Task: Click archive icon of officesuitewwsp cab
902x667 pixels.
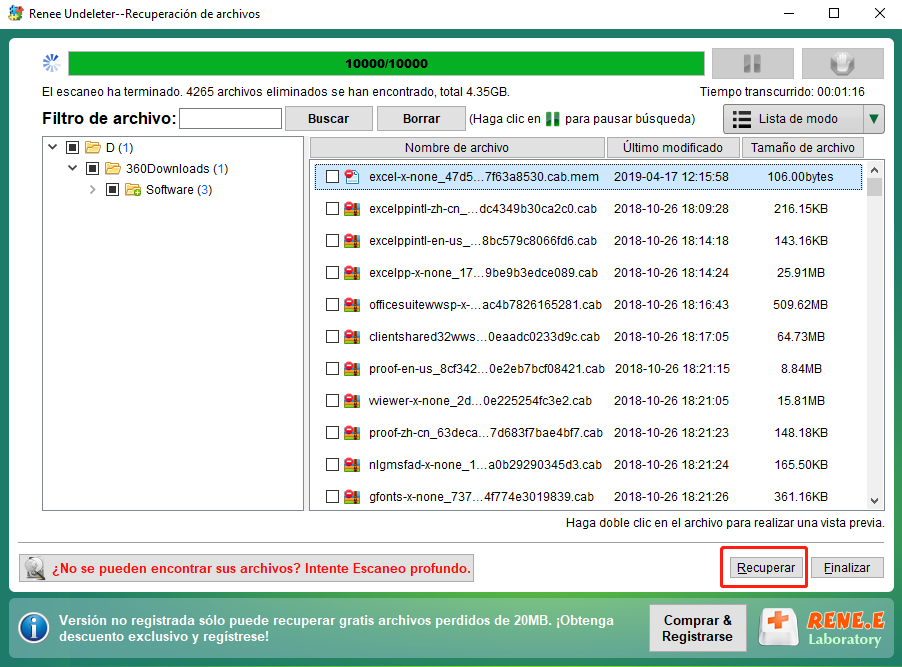Action: pyautogui.click(x=352, y=304)
